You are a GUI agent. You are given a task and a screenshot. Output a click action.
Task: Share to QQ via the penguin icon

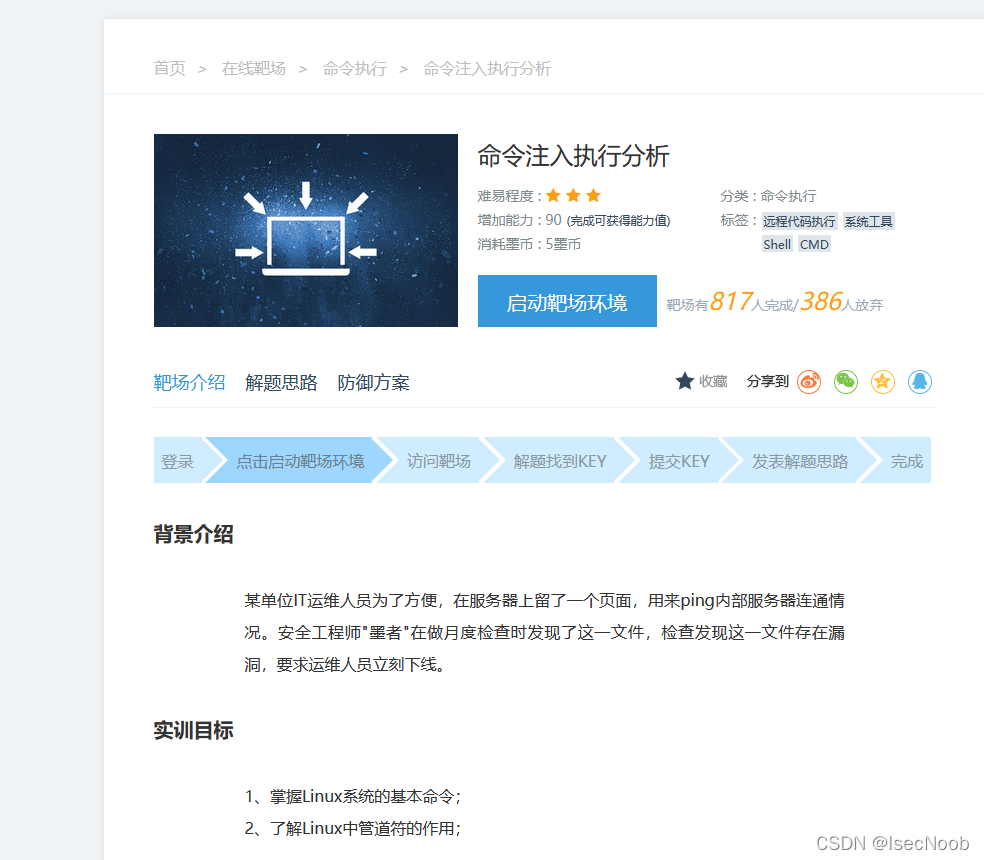coord(919,382)
